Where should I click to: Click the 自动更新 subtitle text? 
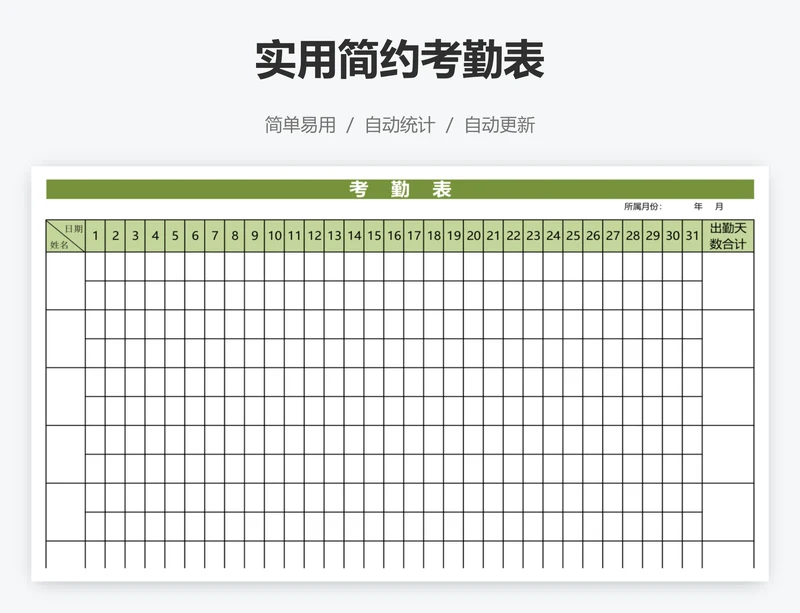click(499, 125)
